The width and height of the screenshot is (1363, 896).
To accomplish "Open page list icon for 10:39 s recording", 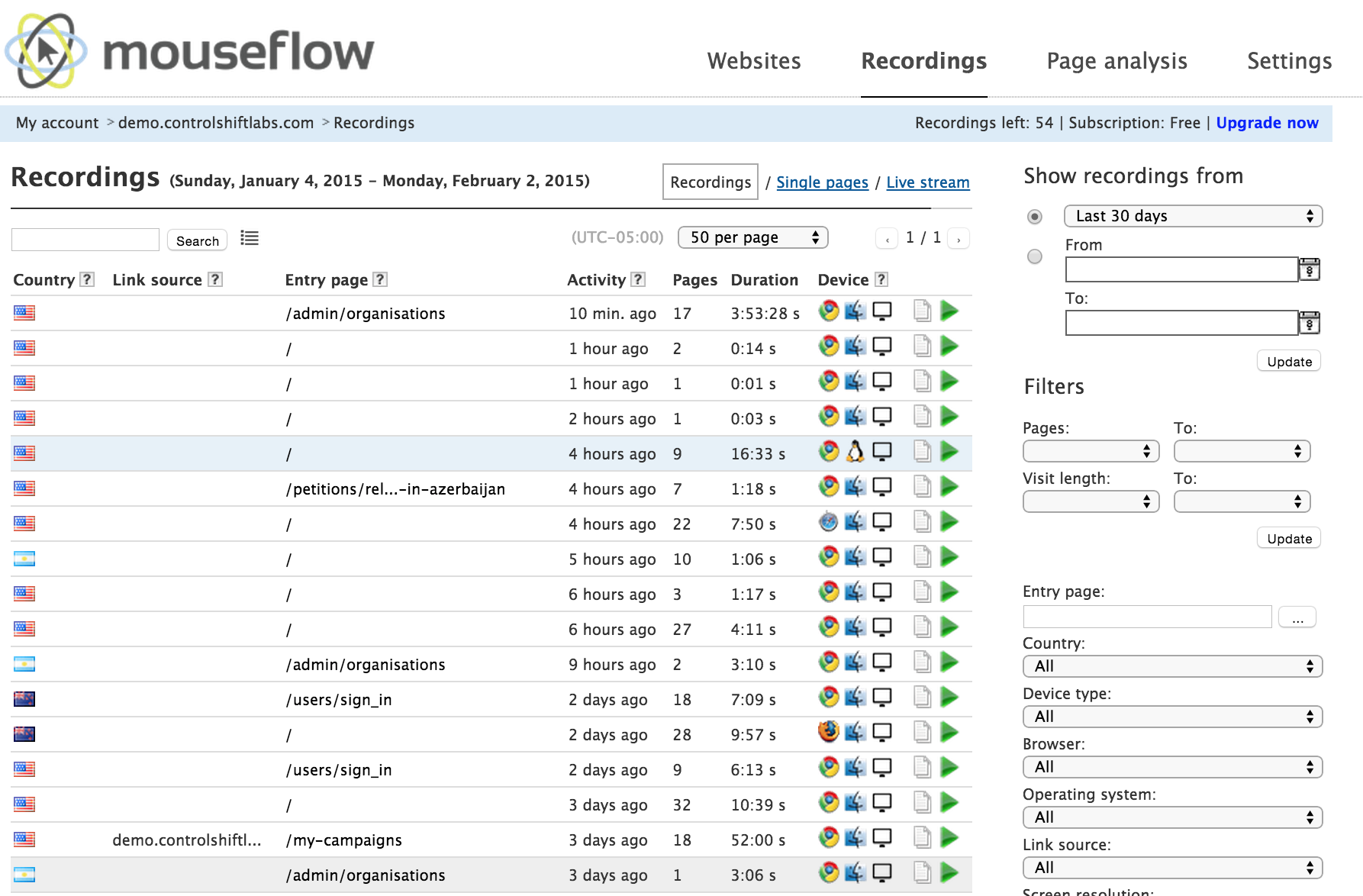I will pos(922,803).
